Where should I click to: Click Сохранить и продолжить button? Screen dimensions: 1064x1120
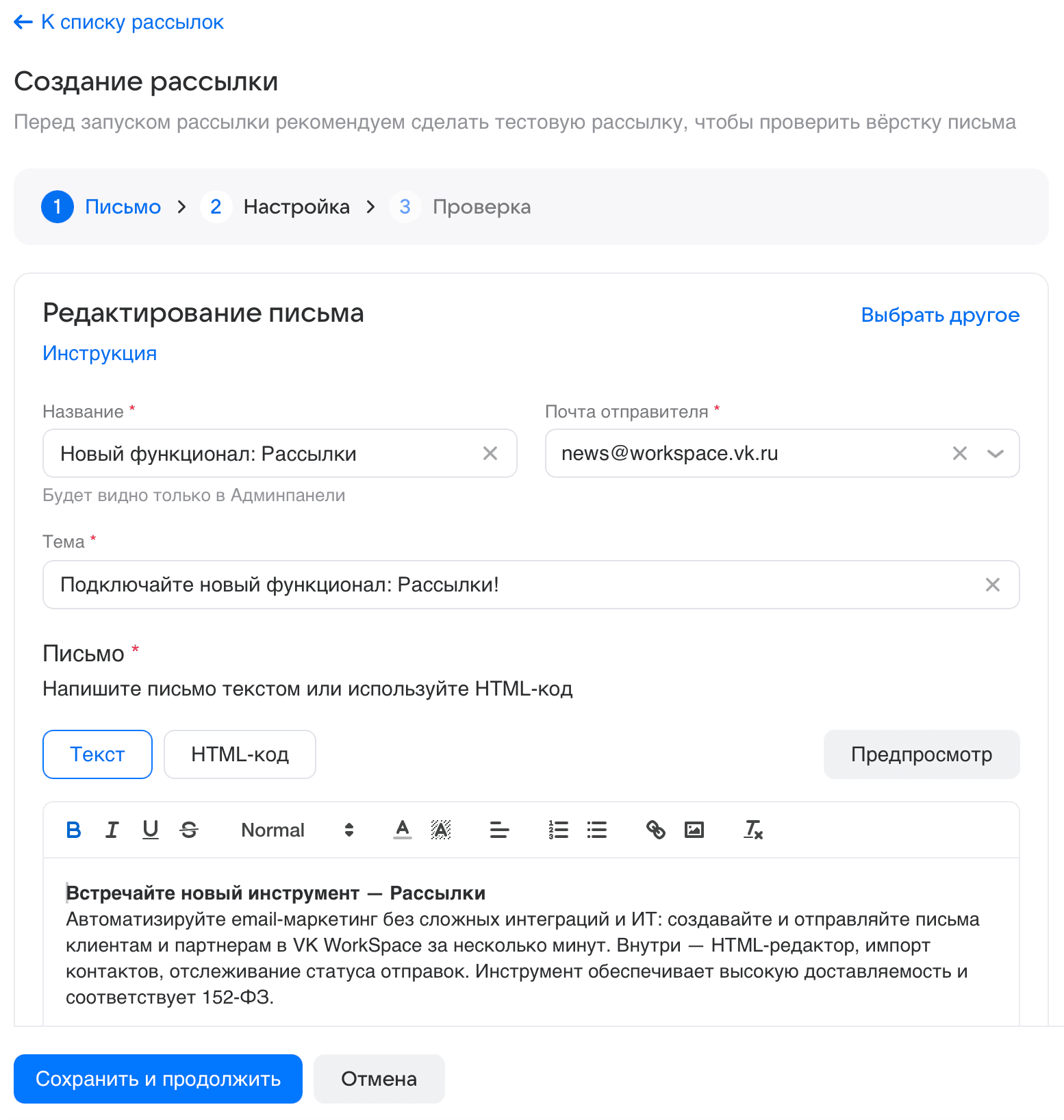coord(158,1079)
